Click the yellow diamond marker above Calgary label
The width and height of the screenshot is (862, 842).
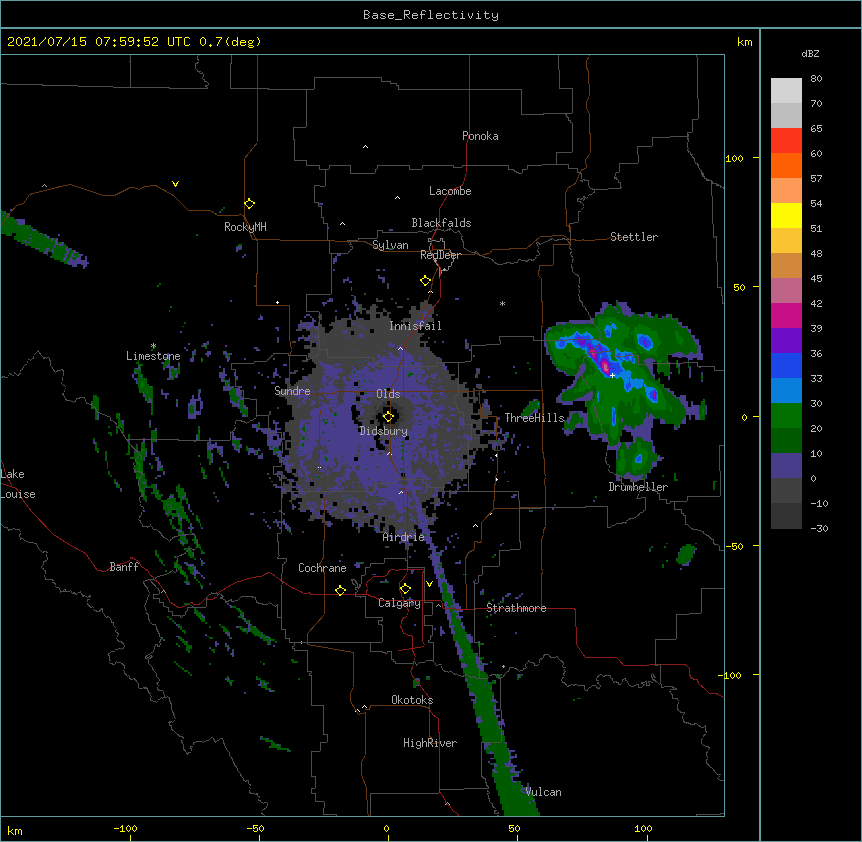[x=405, y=588]
